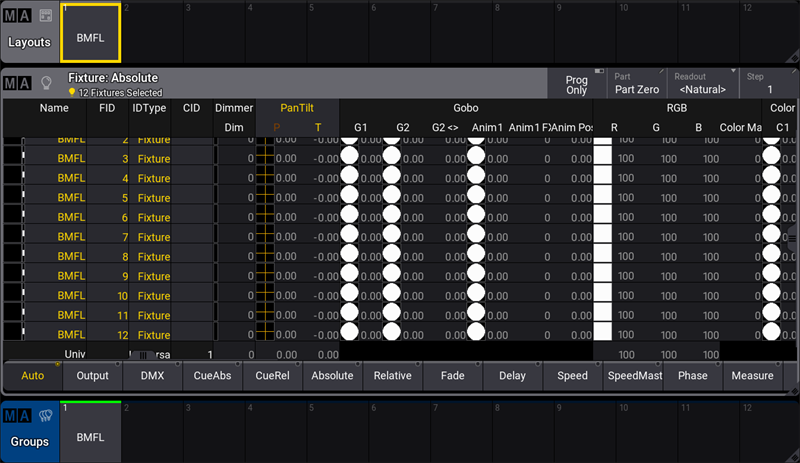Open the Step value selector
Screen dimensions: 800x463
pos(769,84)
